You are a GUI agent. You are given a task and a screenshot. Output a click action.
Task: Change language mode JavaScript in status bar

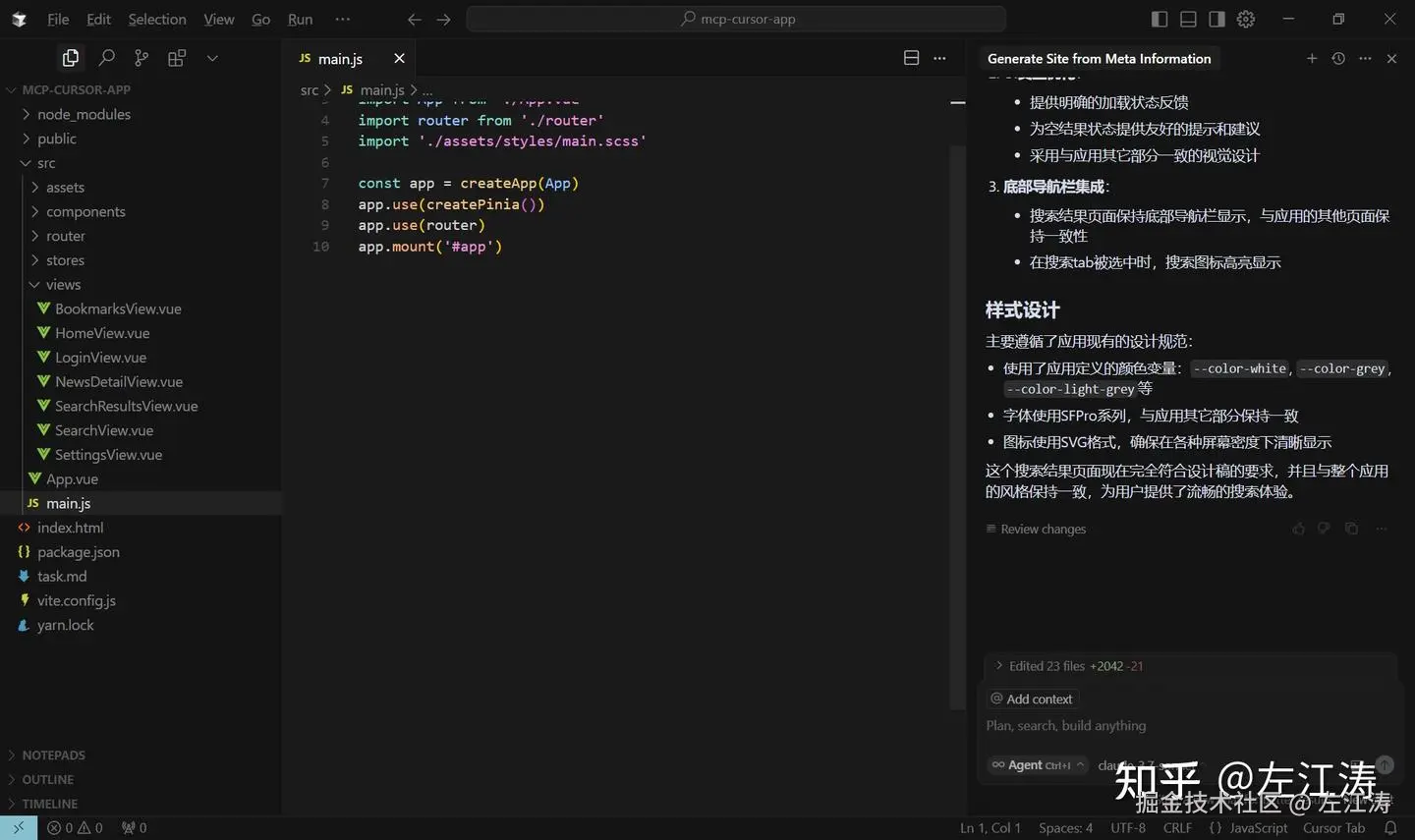[1258, 828]
